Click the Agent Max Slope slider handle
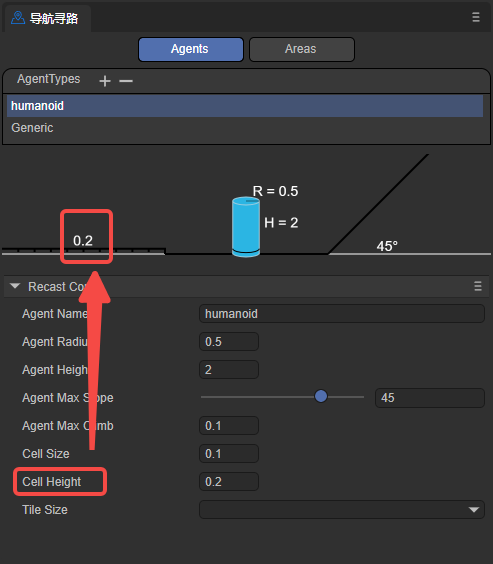The image size is (493, 564). (321, 396)
